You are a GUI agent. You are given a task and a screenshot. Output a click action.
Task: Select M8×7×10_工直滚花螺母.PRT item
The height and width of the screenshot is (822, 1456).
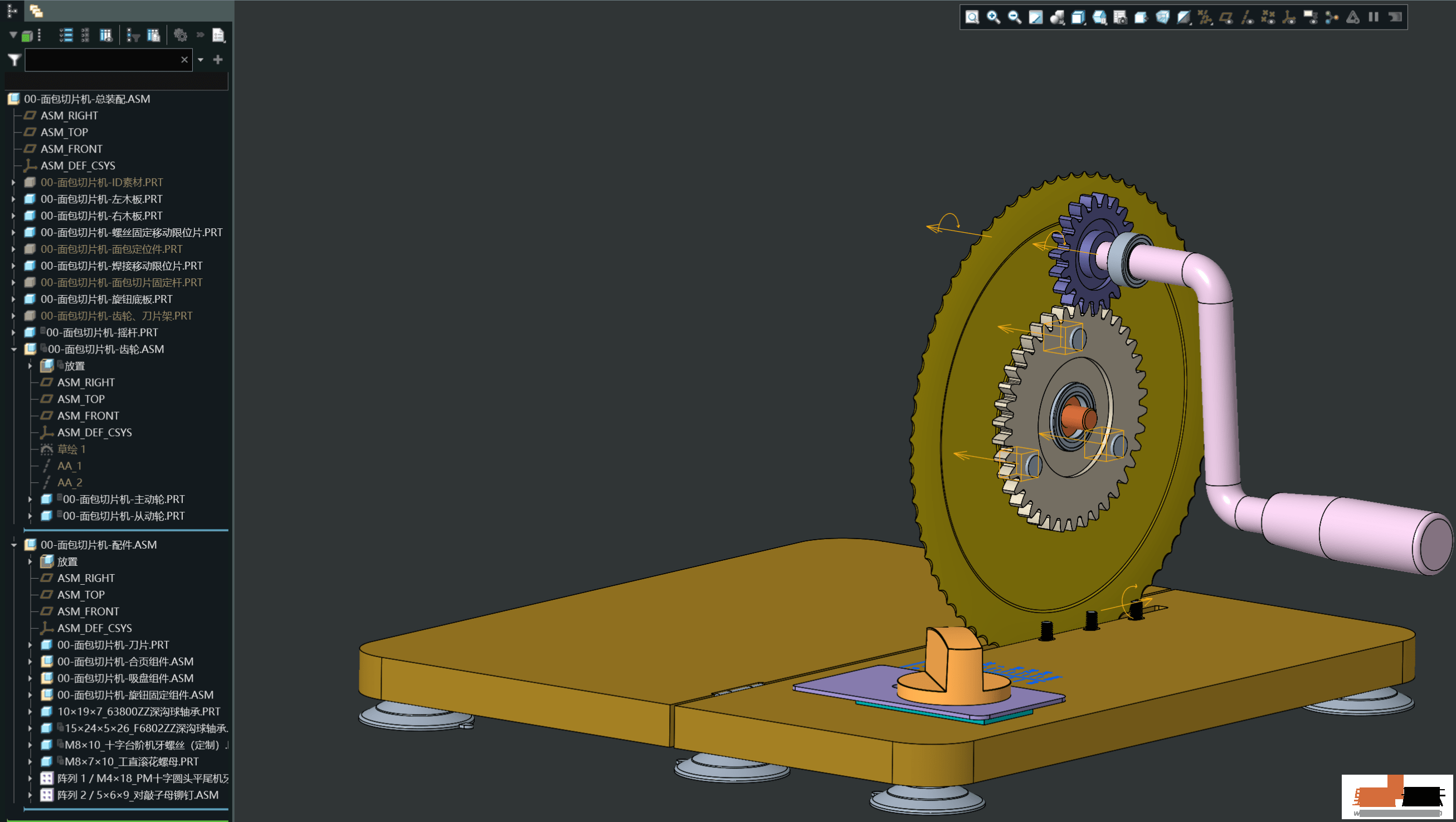click(x=131, y=762)
